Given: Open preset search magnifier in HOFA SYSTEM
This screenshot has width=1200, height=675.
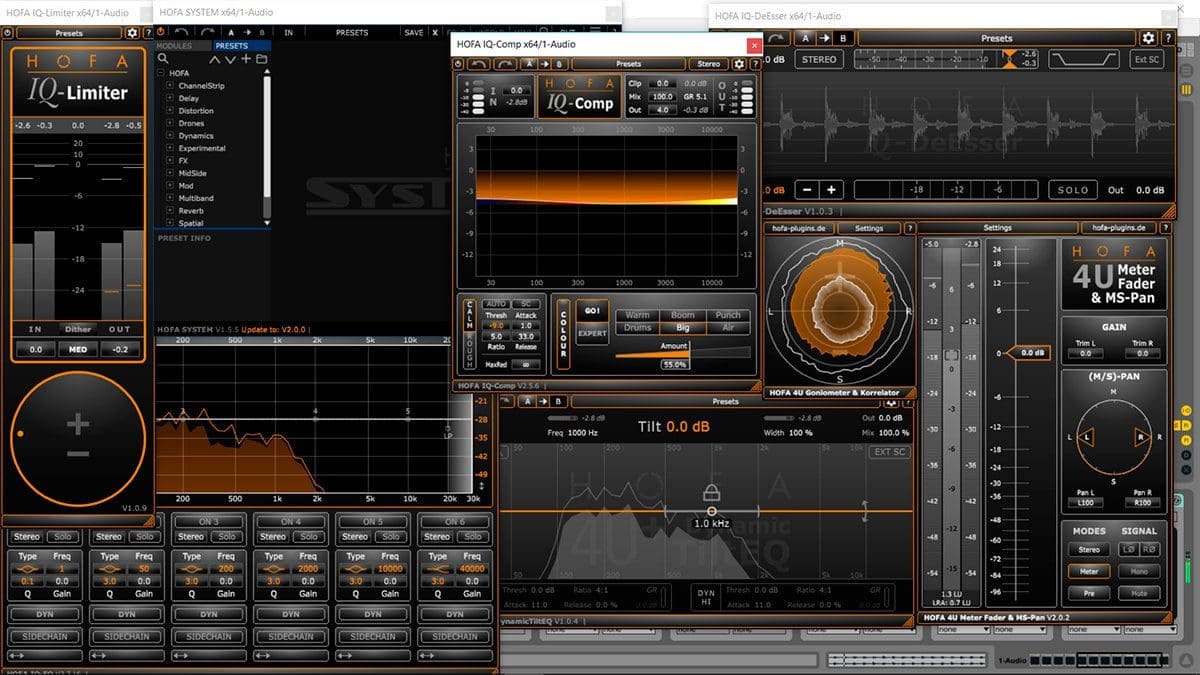Looking at the screenshot, I should 162,59.
